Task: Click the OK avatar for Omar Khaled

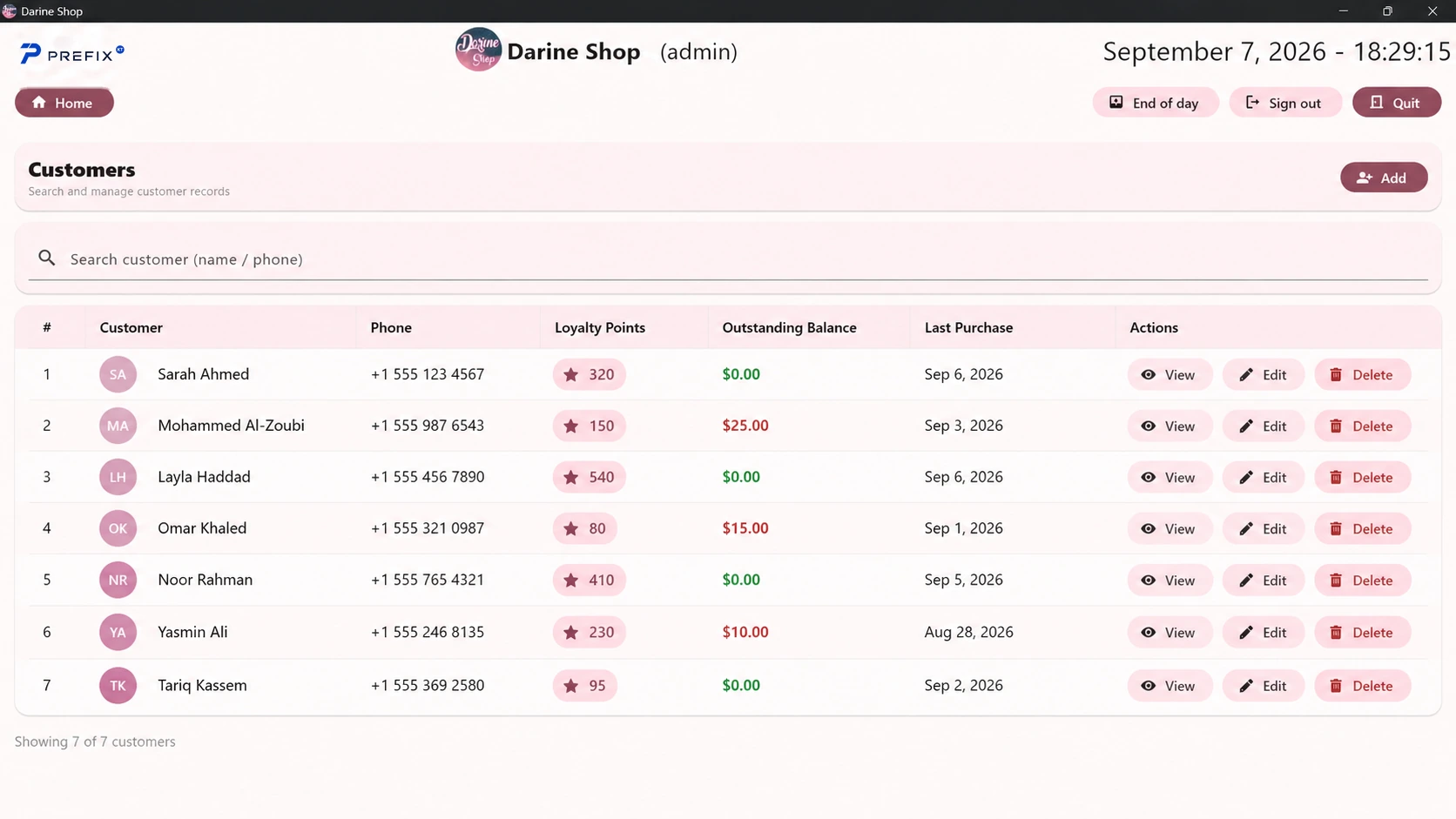Action: [x=118, y=528]
